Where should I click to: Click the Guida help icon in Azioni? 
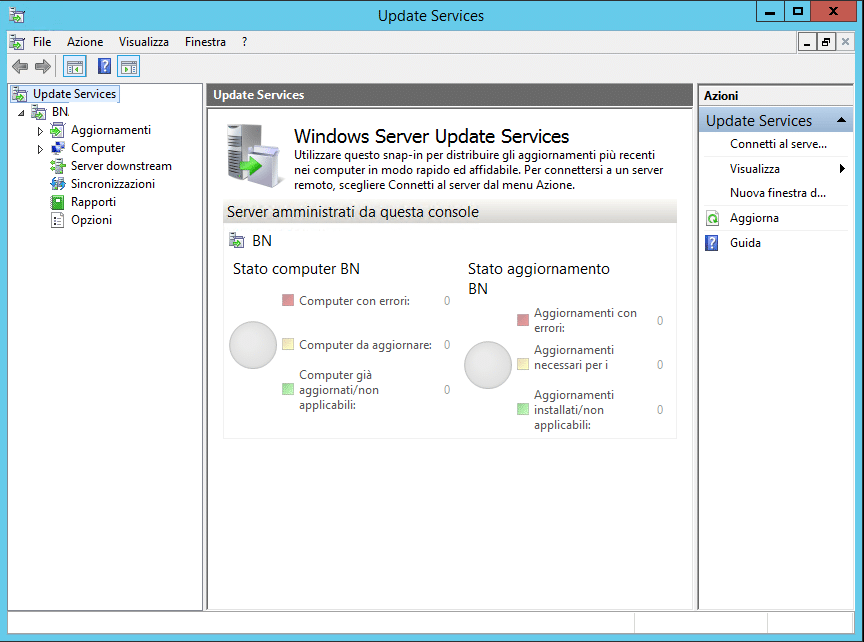point(712,243)
